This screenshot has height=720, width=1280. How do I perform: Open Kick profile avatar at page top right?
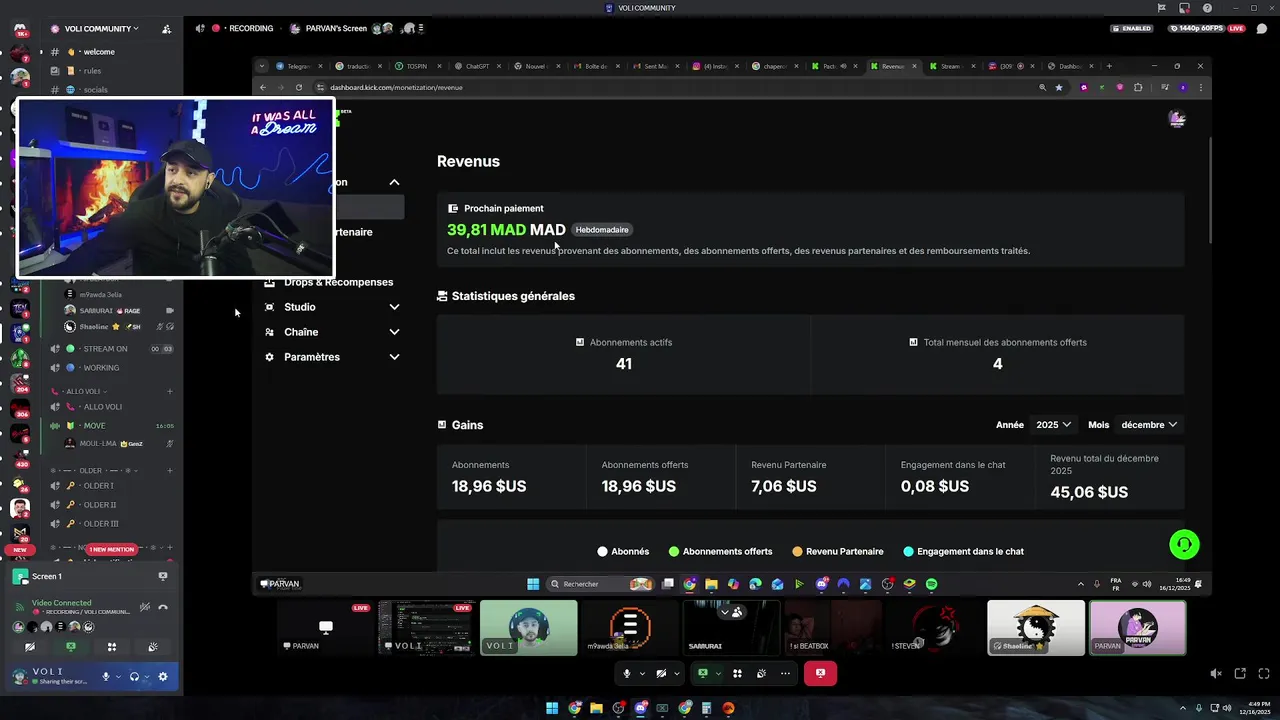tap(1177, 119)
